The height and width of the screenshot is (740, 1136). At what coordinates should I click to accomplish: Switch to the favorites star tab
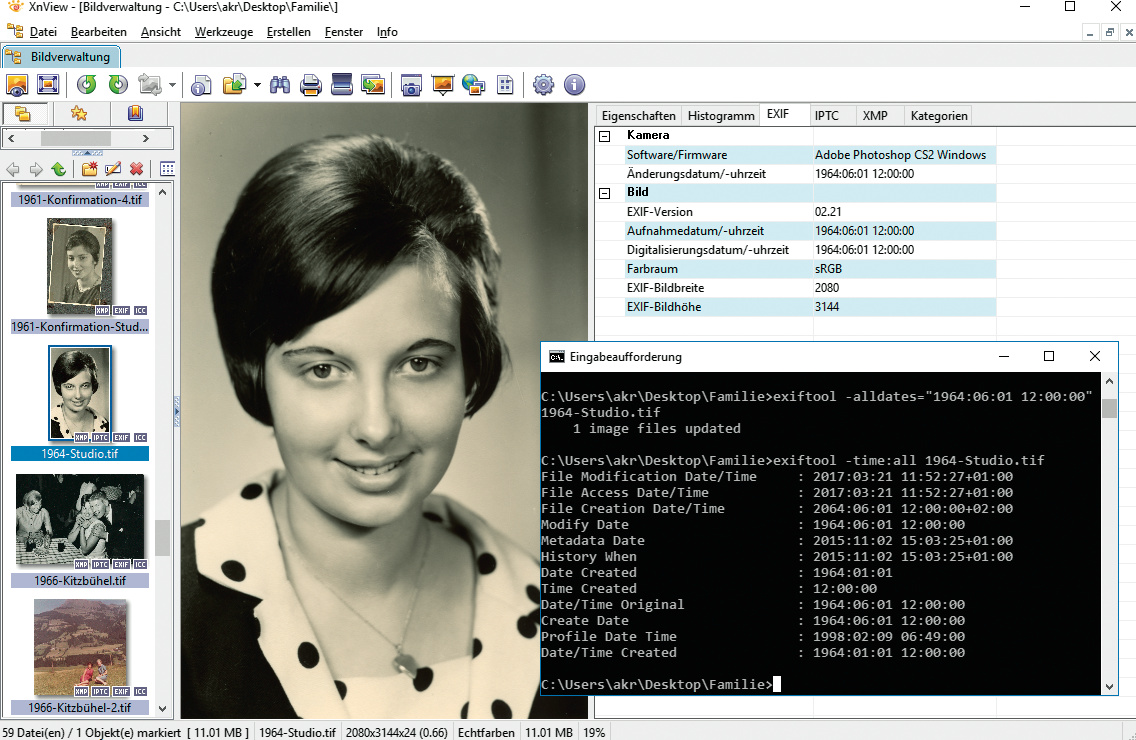[x=78, y=113]
